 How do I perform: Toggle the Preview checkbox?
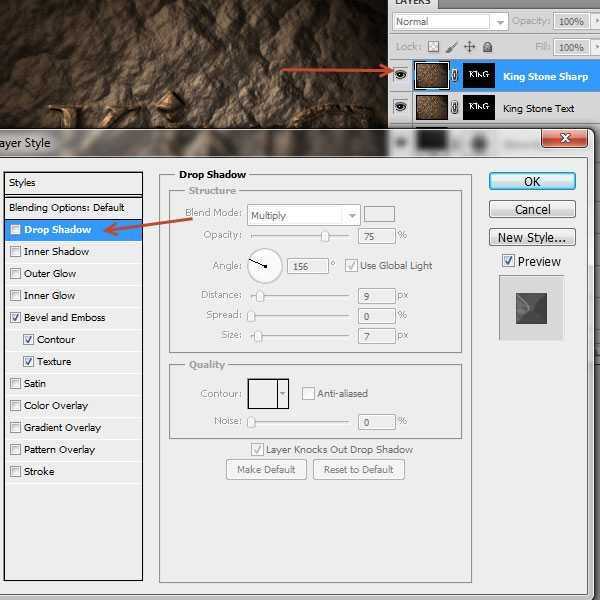click(x=508, y=261)
